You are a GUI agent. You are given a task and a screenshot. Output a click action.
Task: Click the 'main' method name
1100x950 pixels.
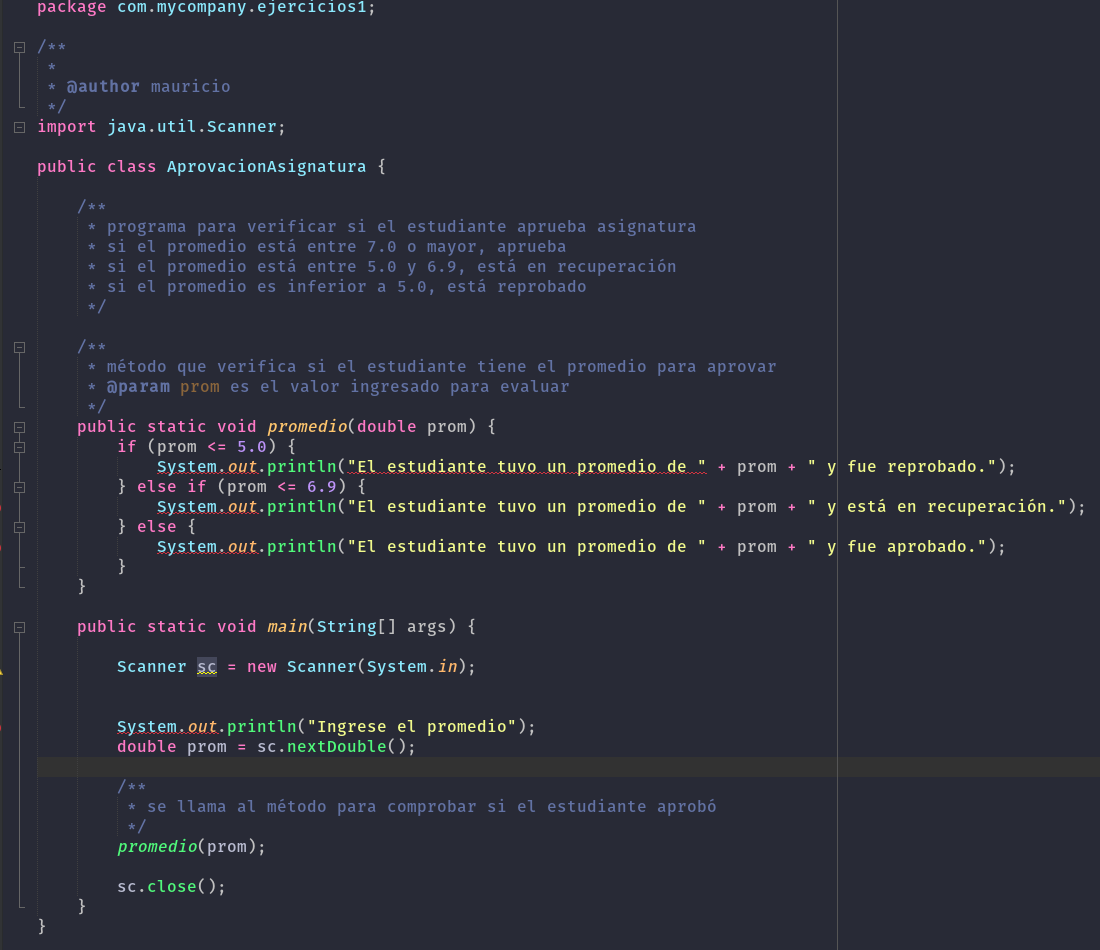(287, 627)
